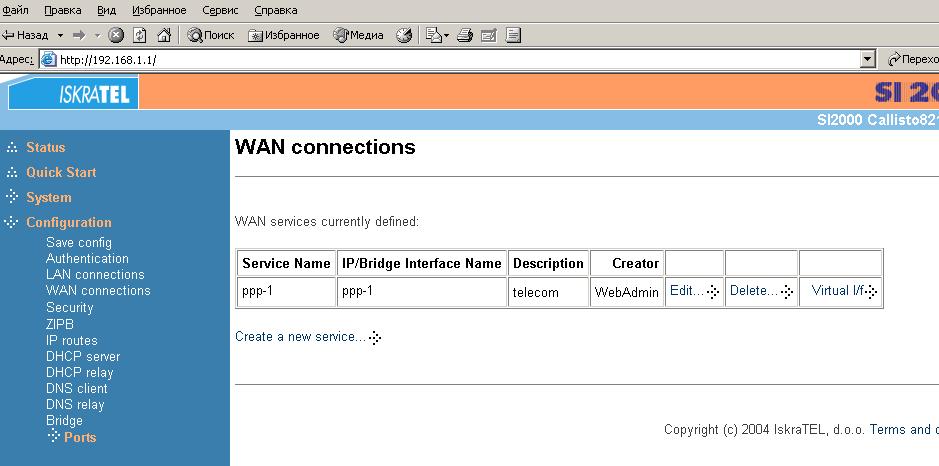The image size is (939, 466).
Task: Open the Правка menu
Action: point(63,10)
